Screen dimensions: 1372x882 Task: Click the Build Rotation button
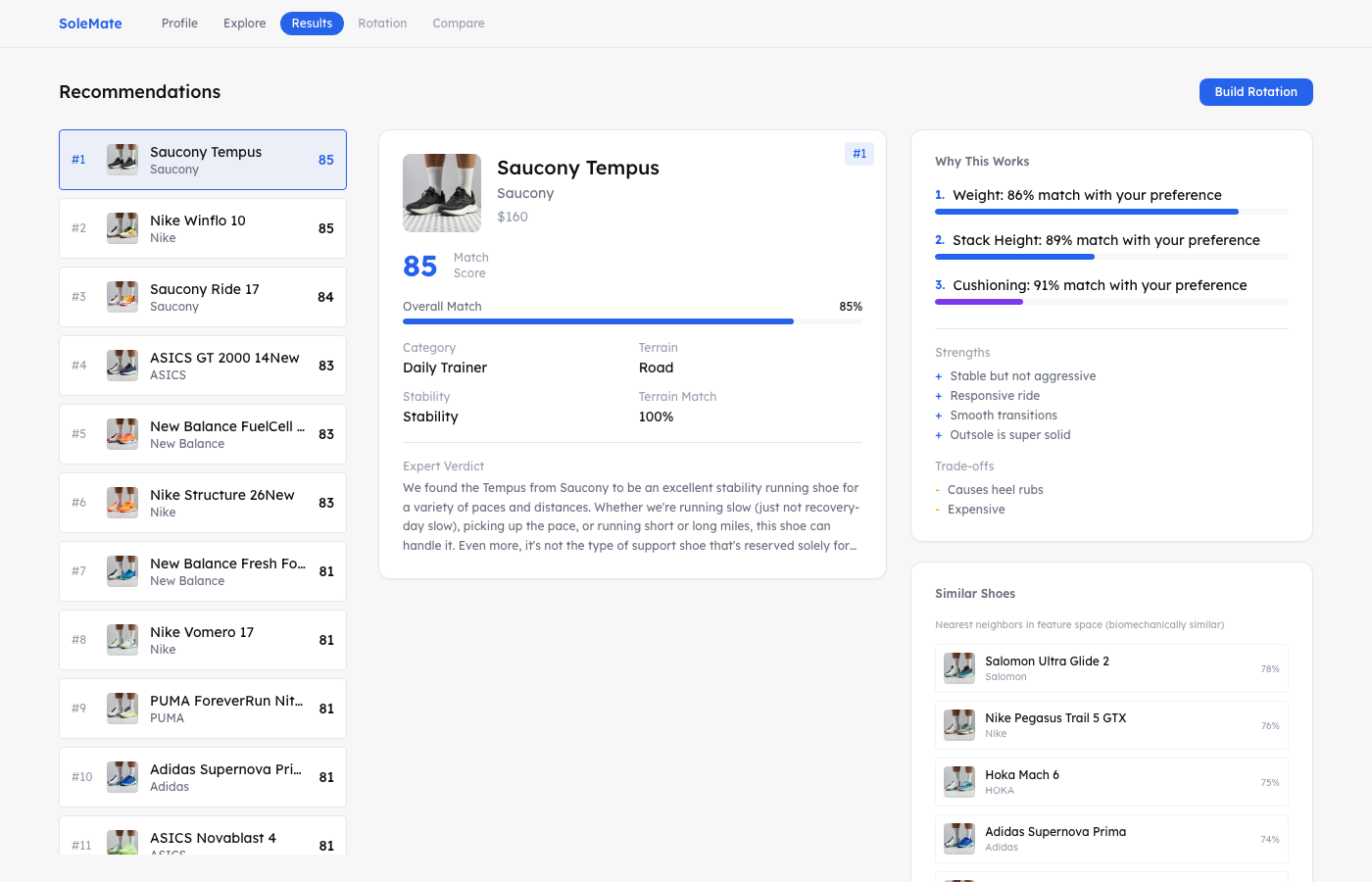[x=1255, y=91]
